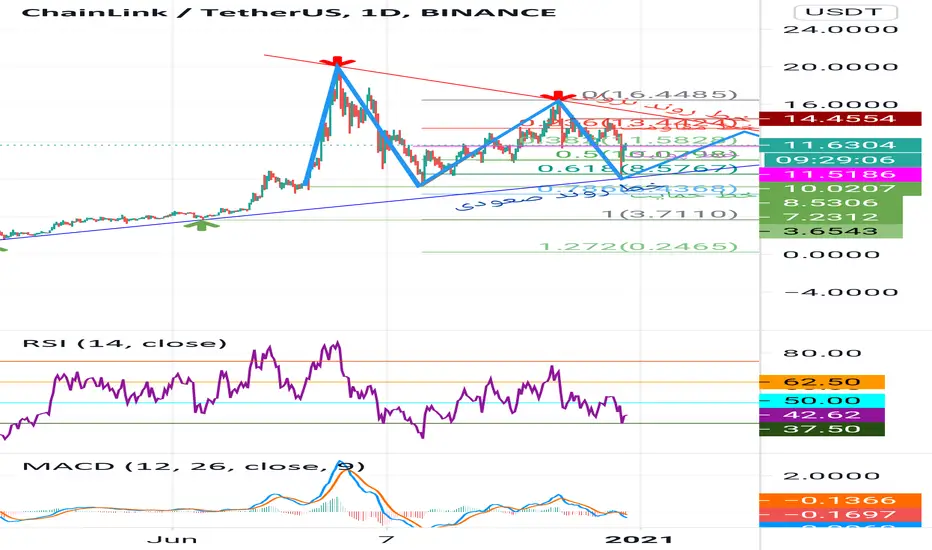Click the green up arrow on the trendline
932x550 pixels.
(x=201, y=225)
